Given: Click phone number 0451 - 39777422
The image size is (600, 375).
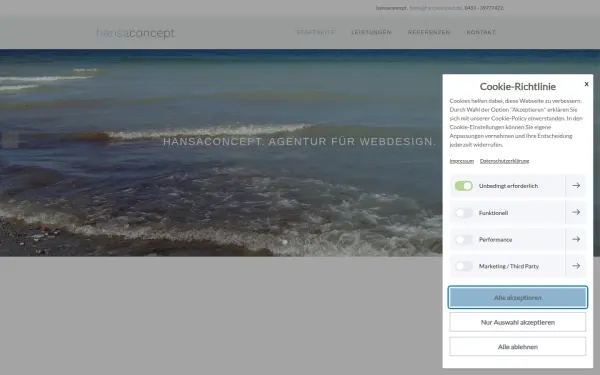Looking at the screenshot, I should (x=484, y=8).
